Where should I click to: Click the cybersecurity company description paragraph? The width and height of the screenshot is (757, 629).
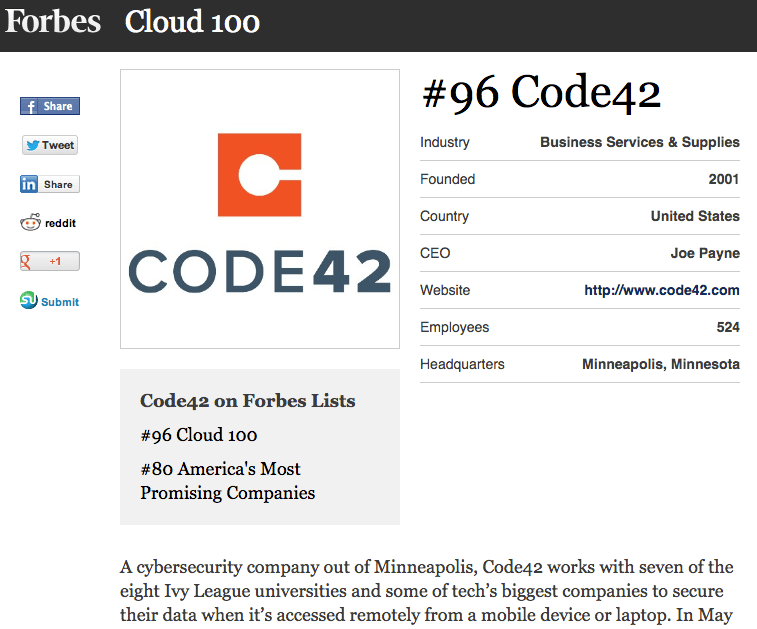point(427,591)
